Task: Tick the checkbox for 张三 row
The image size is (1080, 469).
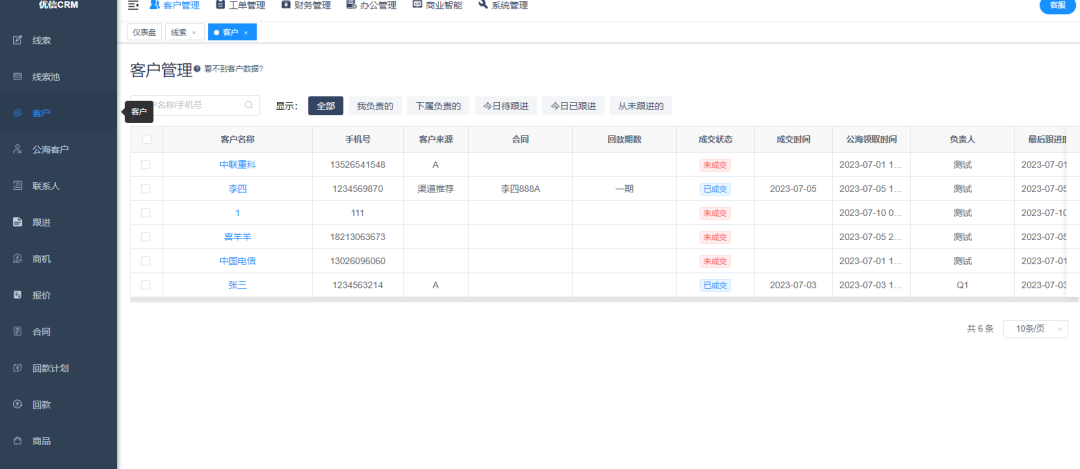Action: [x=146, y=285]
